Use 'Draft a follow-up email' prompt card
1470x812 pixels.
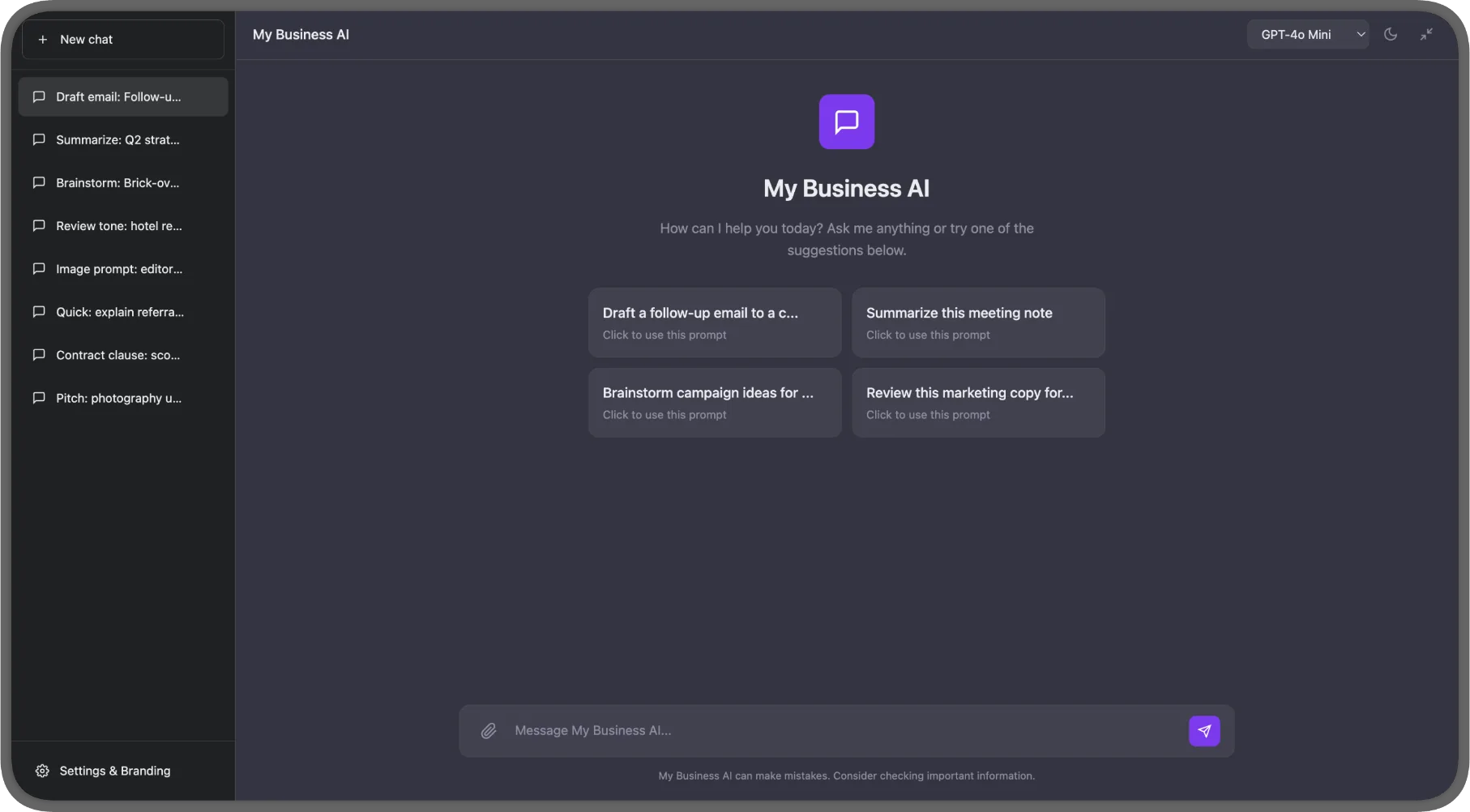click(715, 323)
